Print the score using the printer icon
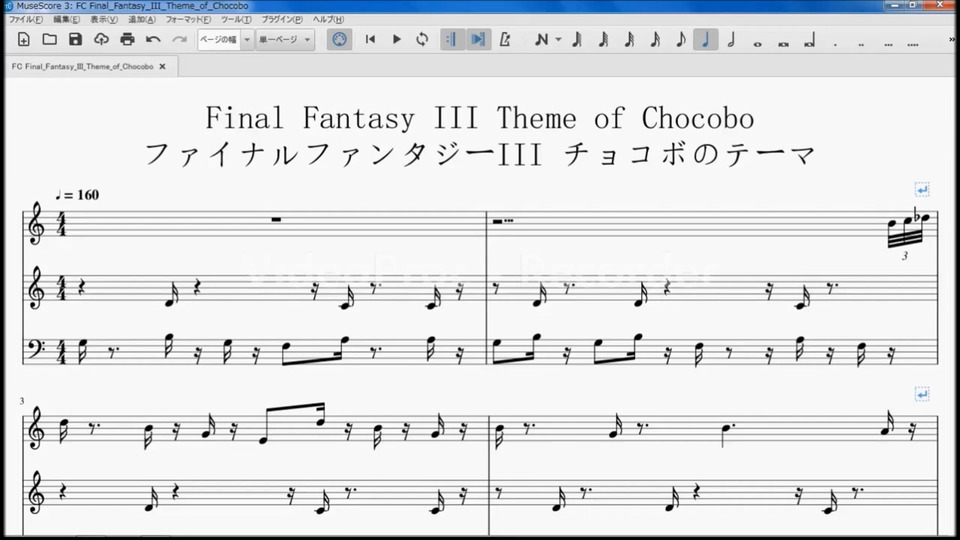 [127, 40]
